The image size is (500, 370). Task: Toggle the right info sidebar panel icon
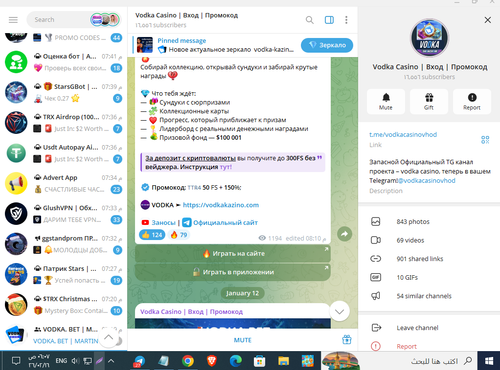(x=329, y=20)
